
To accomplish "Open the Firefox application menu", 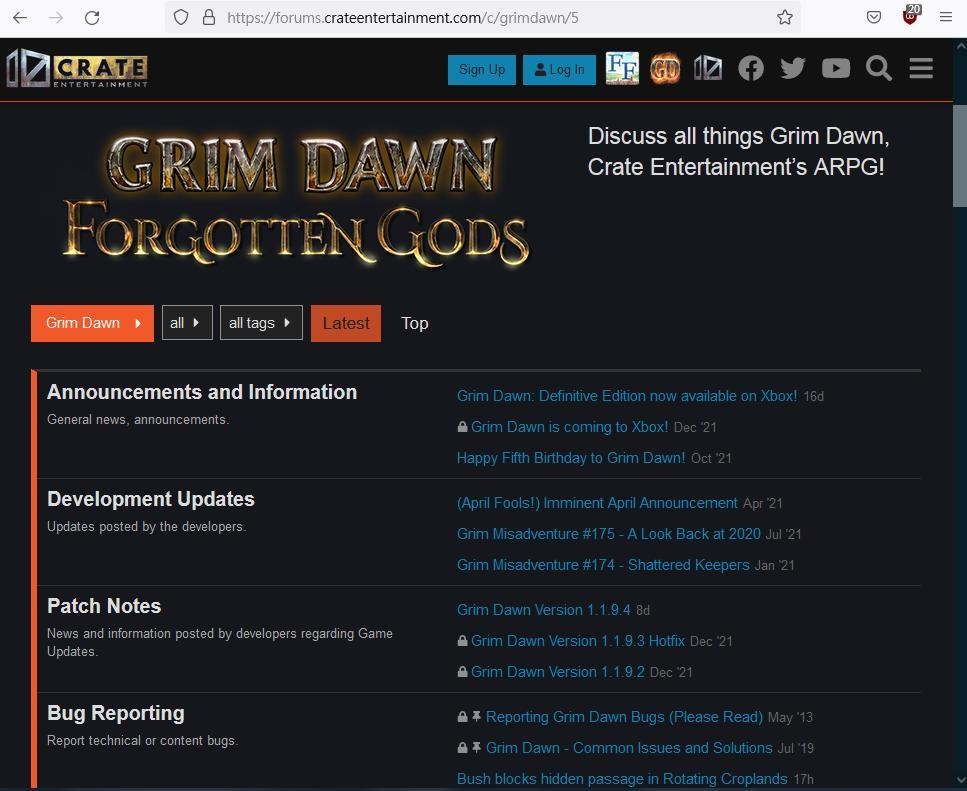I will (945, 17).
